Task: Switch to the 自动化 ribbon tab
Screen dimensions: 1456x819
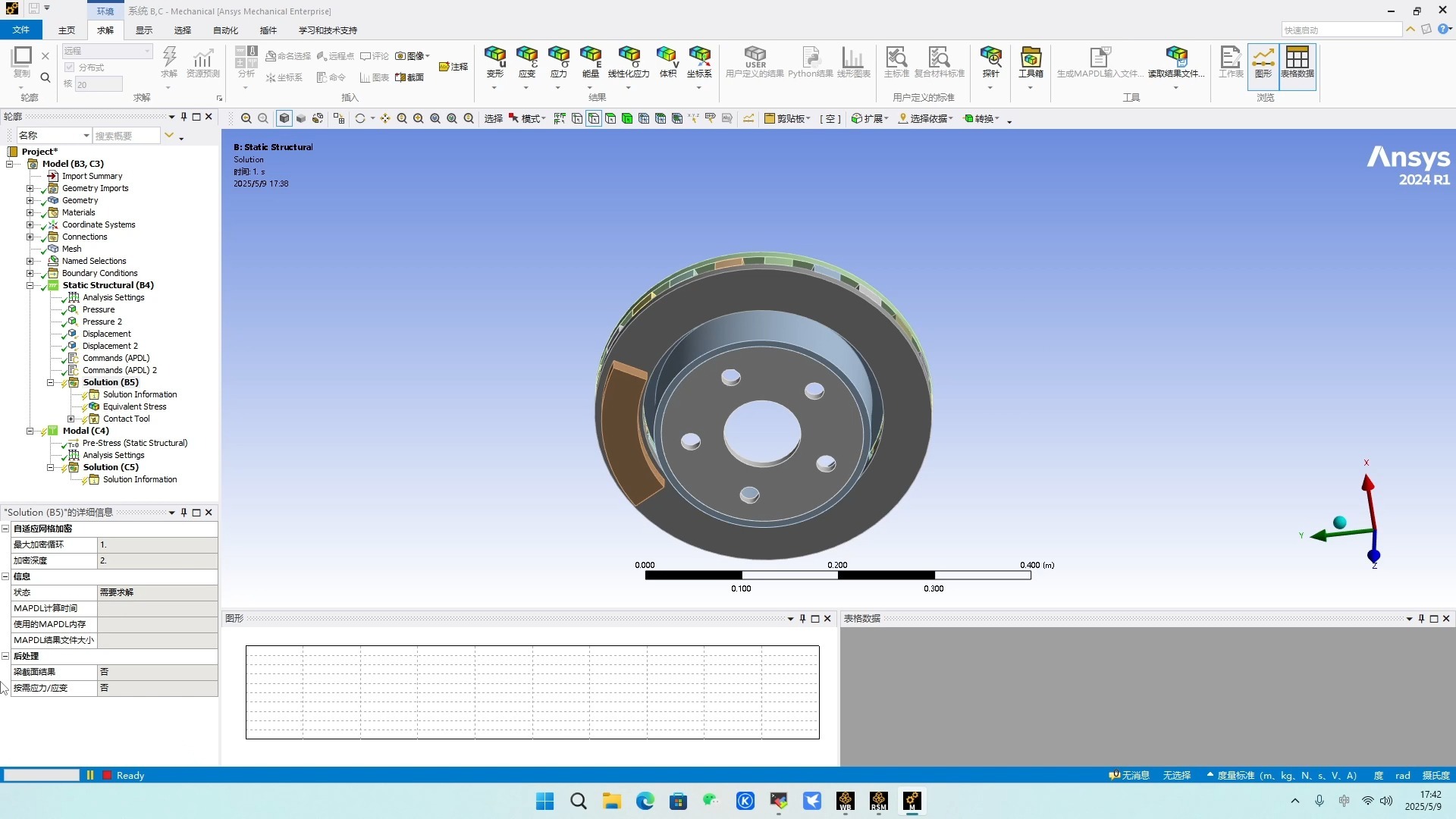Action: tap(225, 30)
